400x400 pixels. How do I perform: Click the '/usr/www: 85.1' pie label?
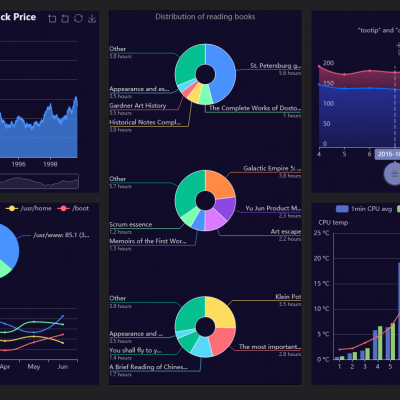click(x=61, y=235)
